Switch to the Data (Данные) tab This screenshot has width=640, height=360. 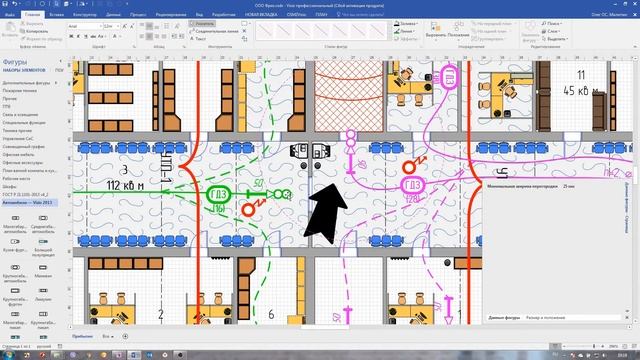pos(113,15)
